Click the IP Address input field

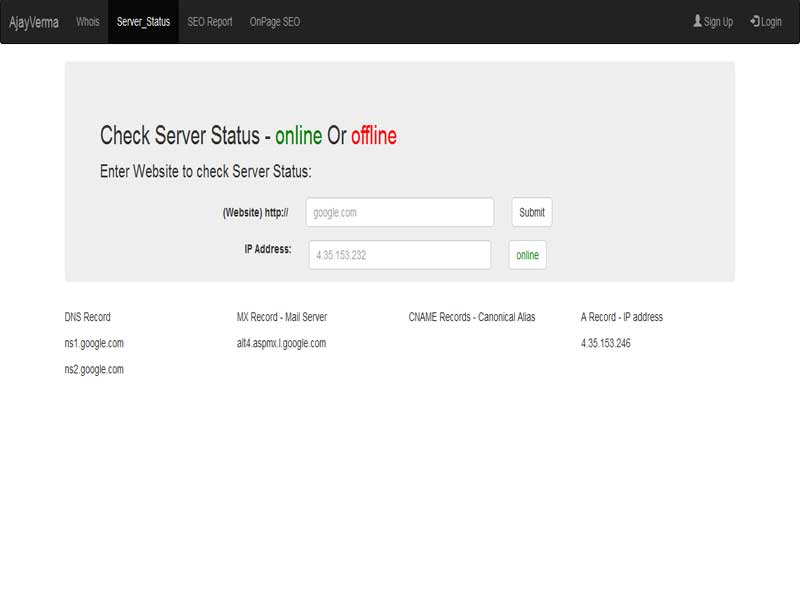pyautogui.click(x=399, y=255)
